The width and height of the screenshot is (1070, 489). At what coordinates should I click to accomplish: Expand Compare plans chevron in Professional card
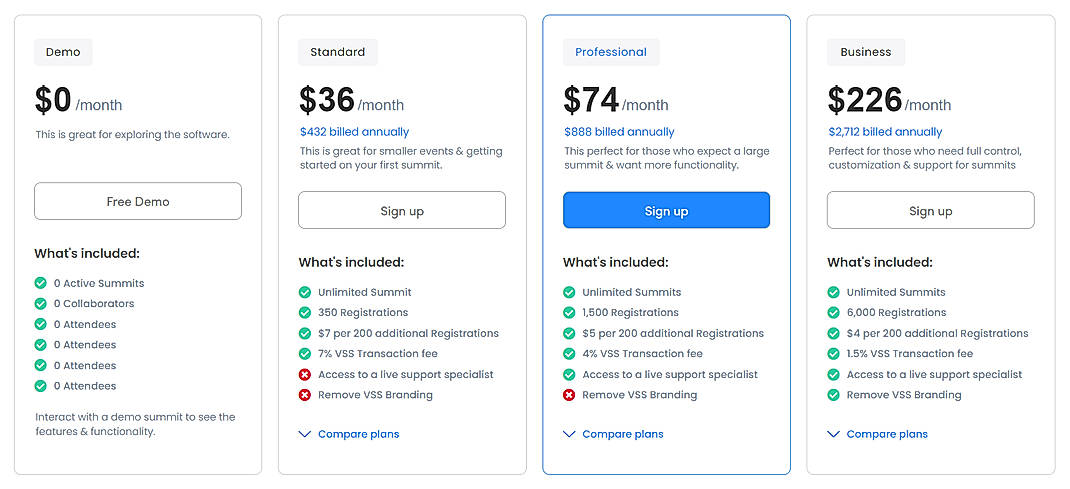(x=569, y=434)
